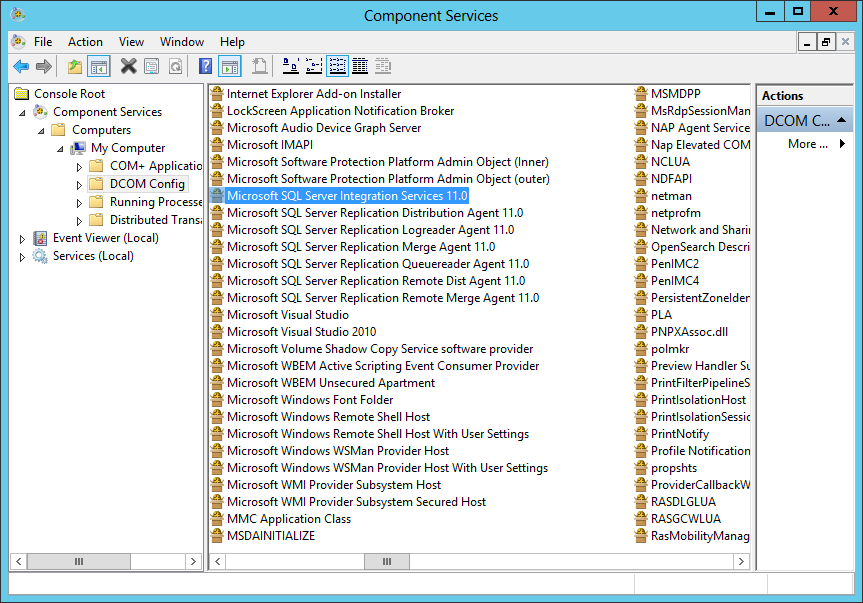Image resolution: width=863 pixels, height=603 pixels.
Task: Click the Forward arrow toolbar icon
Action: coord(44,67)
